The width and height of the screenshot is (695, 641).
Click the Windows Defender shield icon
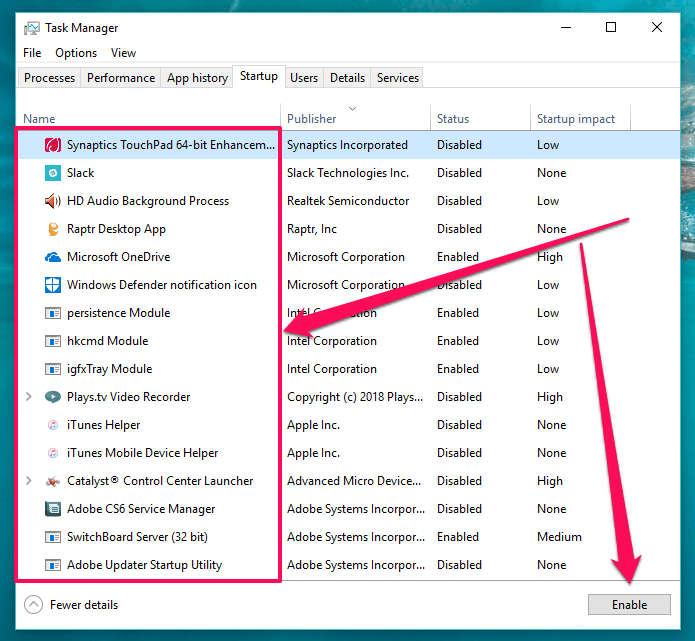(53, 285)
